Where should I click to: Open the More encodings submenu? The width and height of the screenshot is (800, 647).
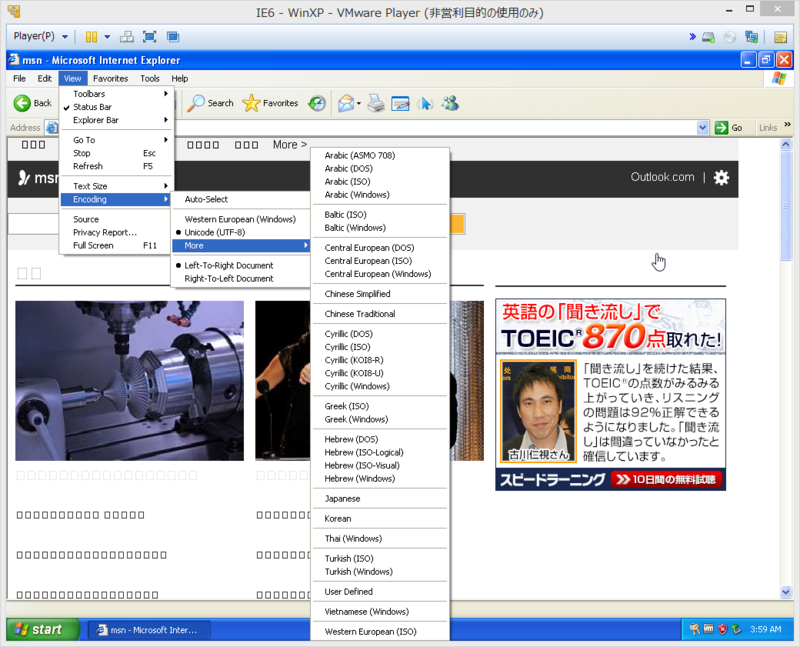240,245
